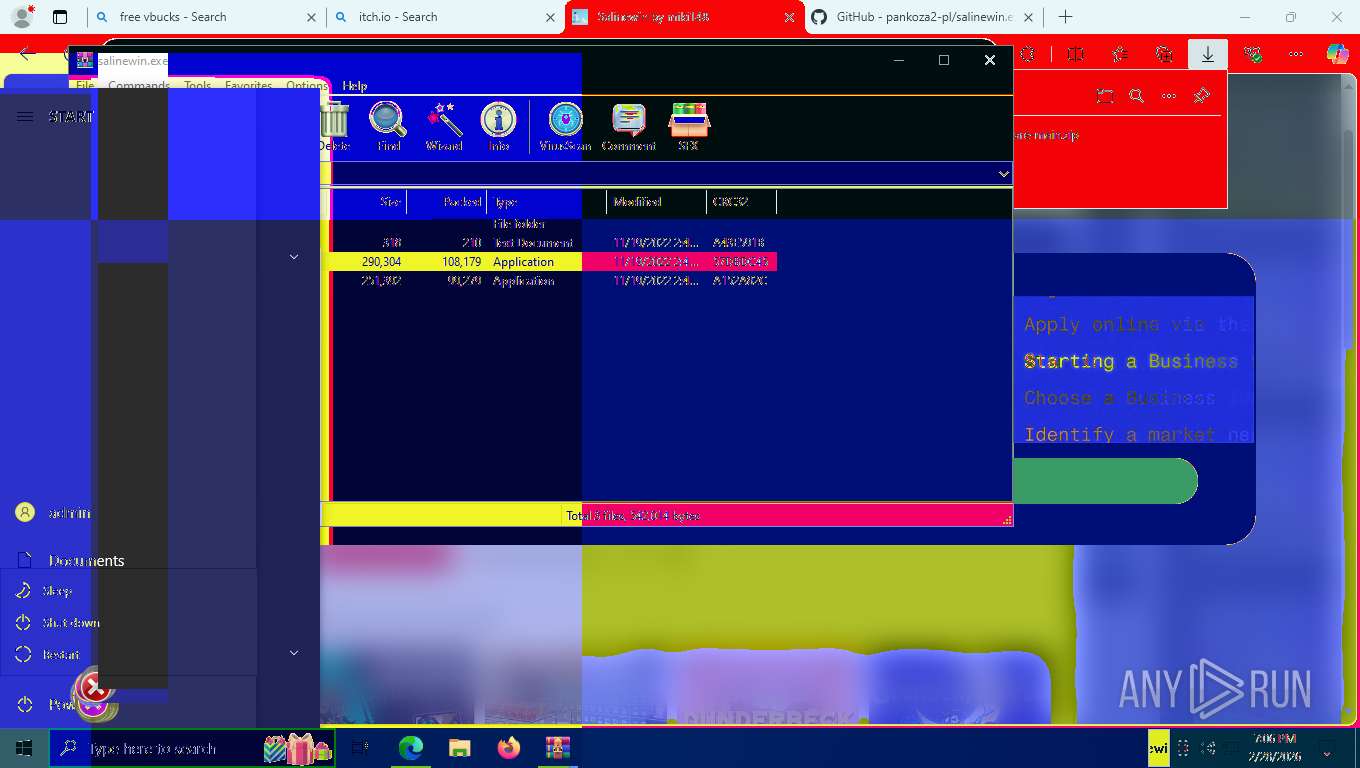This screenshot has width=1360, height=768.
Task: Close the free vbucks Search tab
Action: click(x=311, y=17)
